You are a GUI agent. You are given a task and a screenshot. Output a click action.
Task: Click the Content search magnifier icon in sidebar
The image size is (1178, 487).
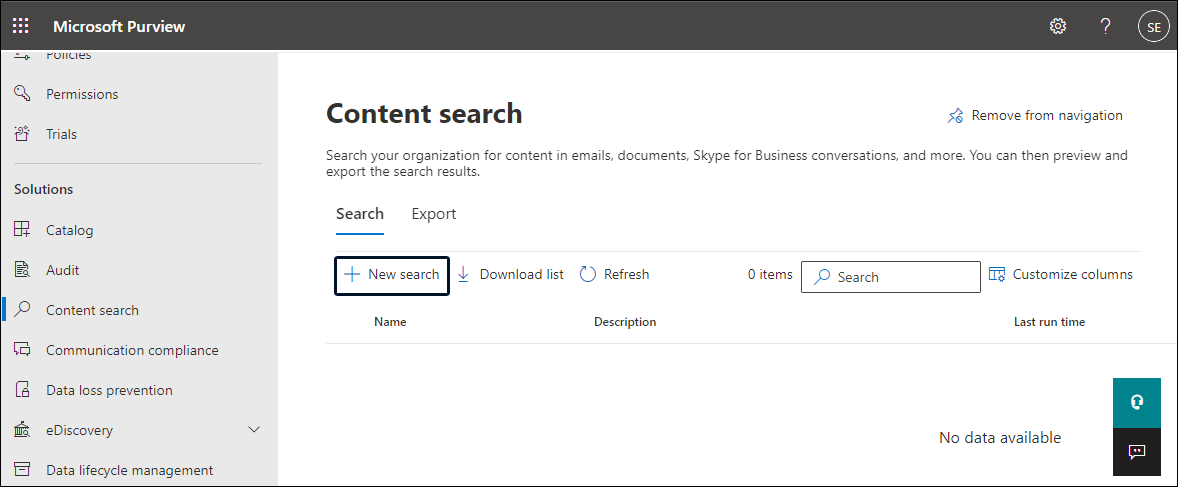(23, 310)
